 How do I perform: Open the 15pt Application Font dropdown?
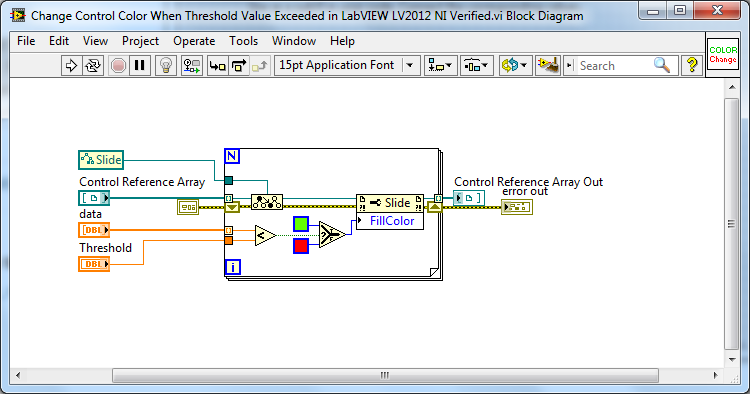click(347, 66)
